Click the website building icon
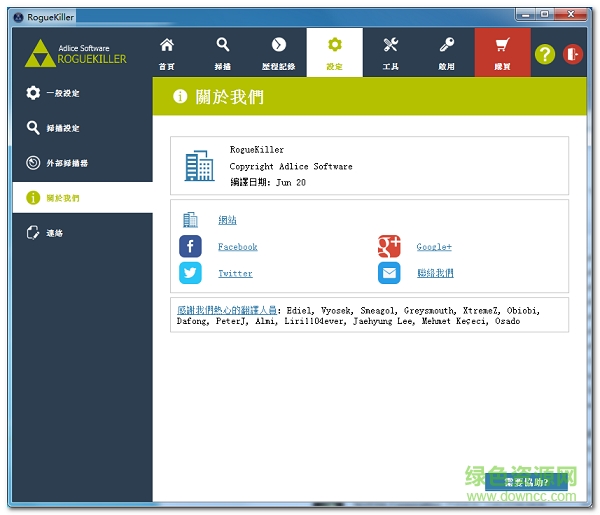This screenshot has width=600, height=515. [x=190, y=220]
